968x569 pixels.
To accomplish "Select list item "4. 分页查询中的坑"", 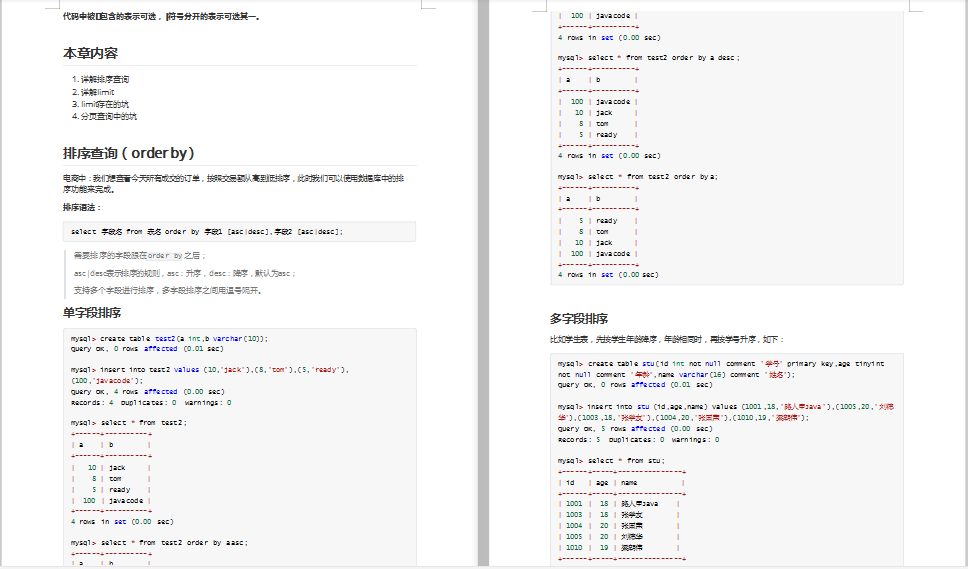I will (104, 116).
